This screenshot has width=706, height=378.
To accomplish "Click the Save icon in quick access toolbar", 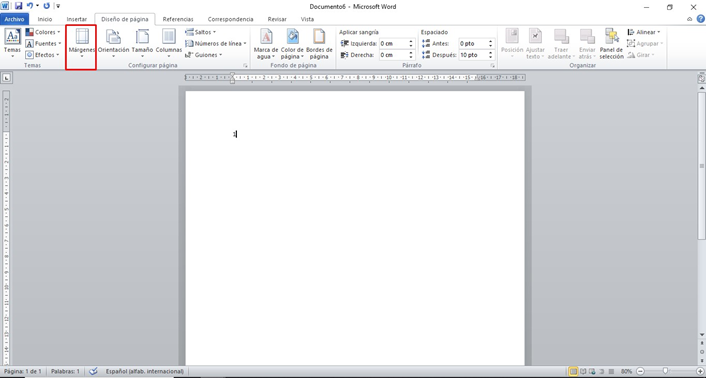I will point(18,6).
